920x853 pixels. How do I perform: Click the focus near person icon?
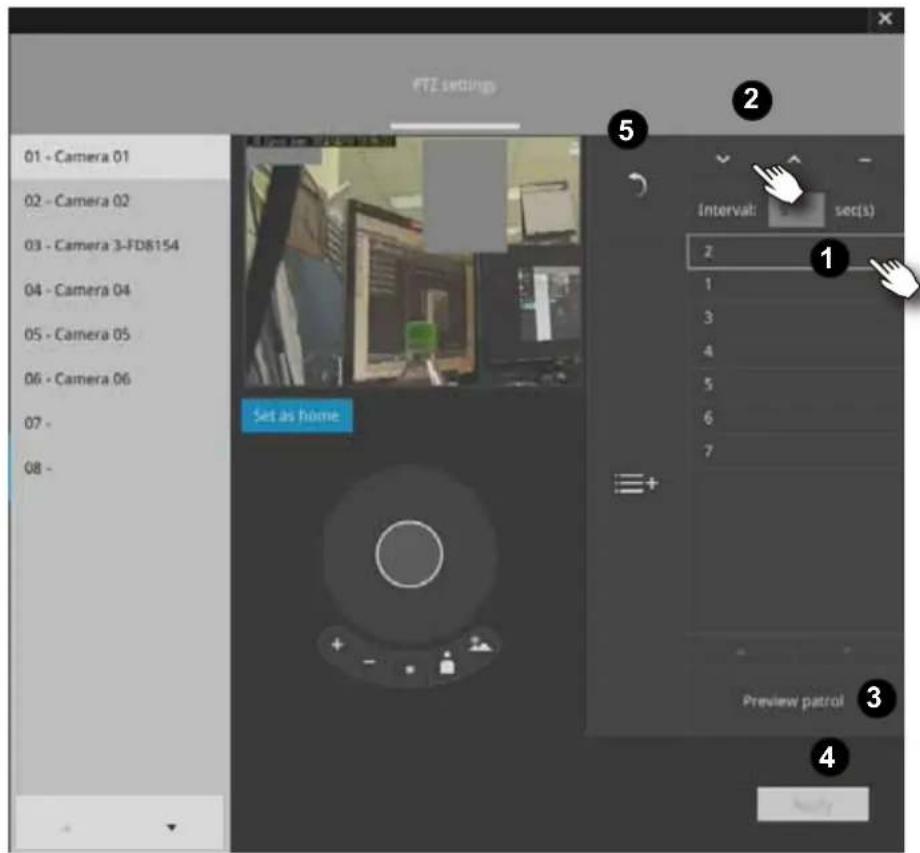(447, 663)
